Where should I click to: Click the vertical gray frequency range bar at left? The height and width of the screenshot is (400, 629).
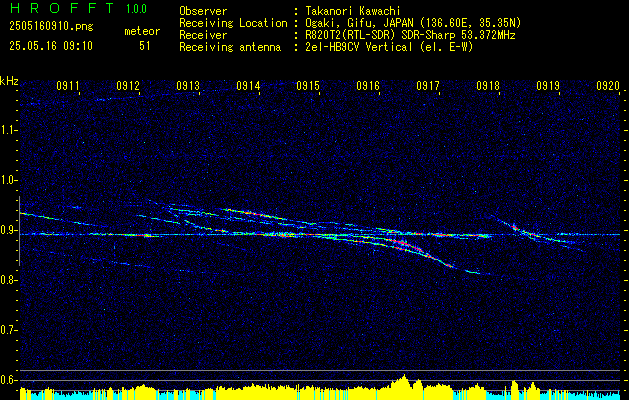click(x=19, y=231)
